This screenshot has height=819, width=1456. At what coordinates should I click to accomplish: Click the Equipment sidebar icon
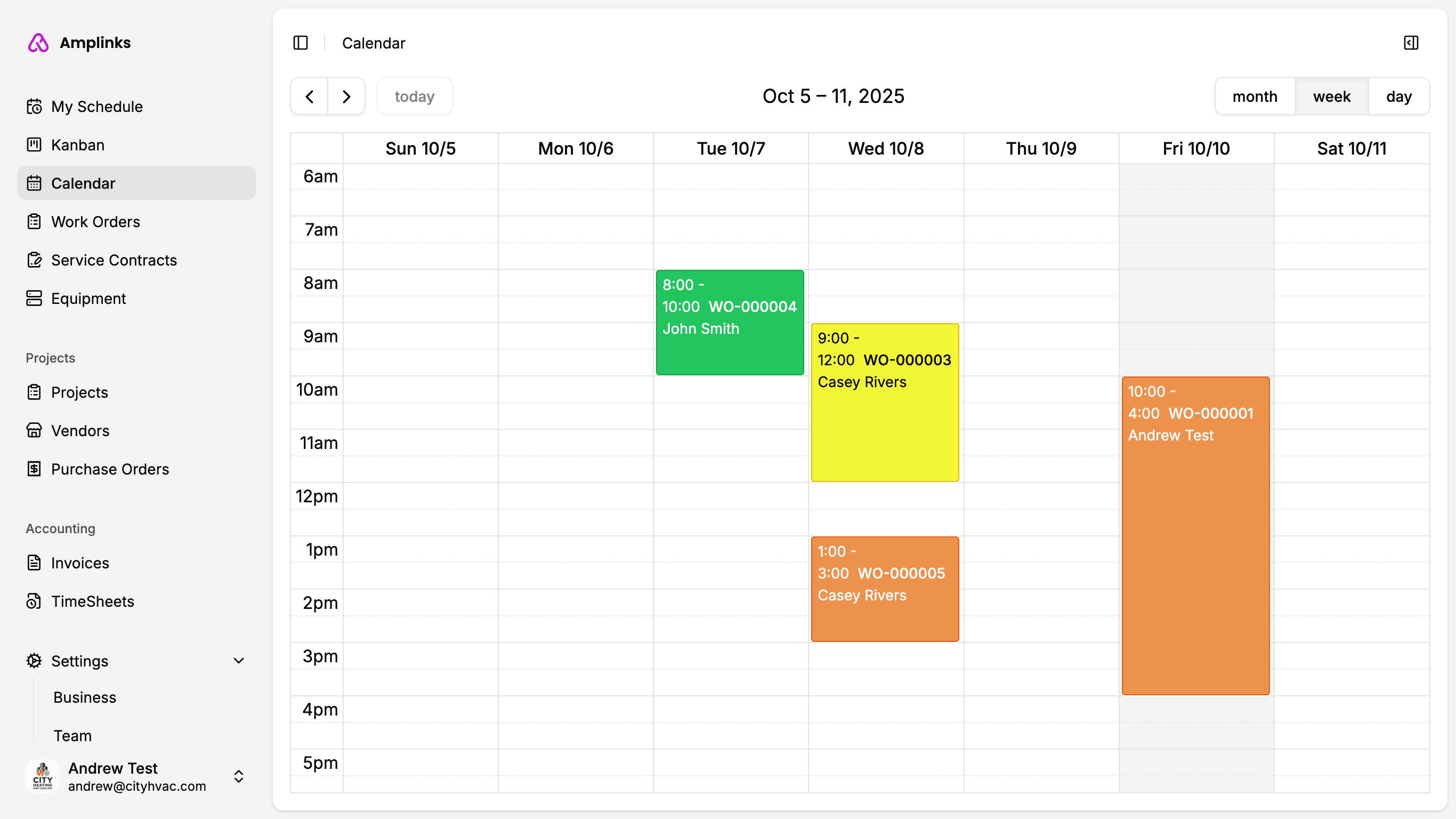(x=34, y=299)
